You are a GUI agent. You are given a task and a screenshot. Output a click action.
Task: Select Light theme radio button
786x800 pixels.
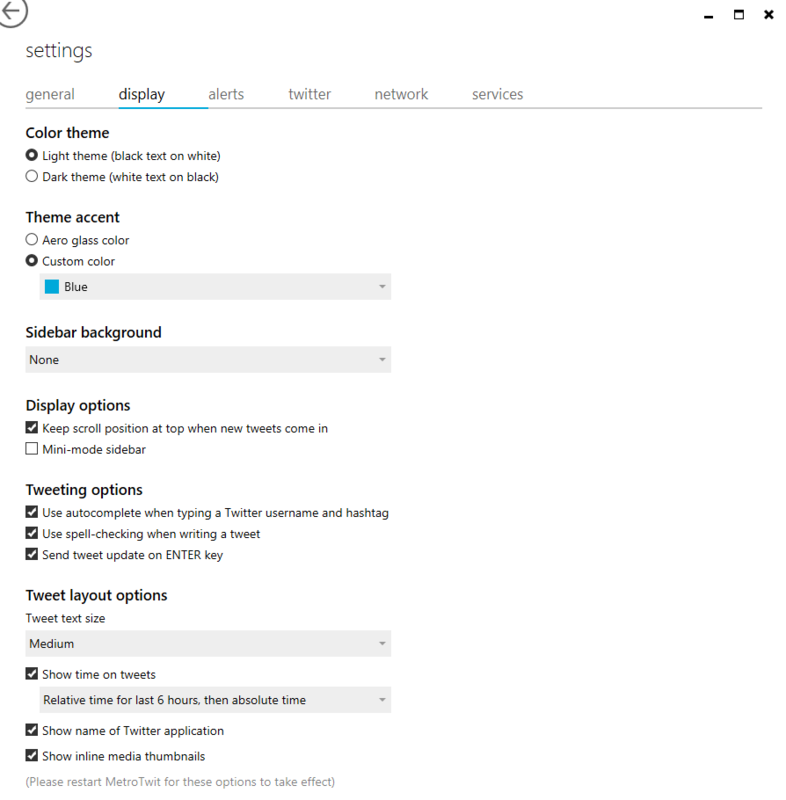pyautogui.click(x=32, y=155)
